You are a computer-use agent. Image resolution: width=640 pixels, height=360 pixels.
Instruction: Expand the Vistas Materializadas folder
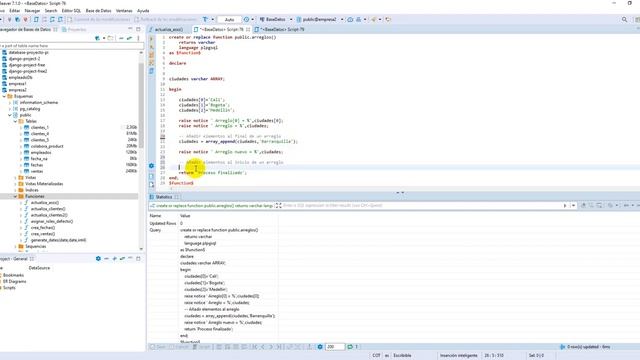16,184
